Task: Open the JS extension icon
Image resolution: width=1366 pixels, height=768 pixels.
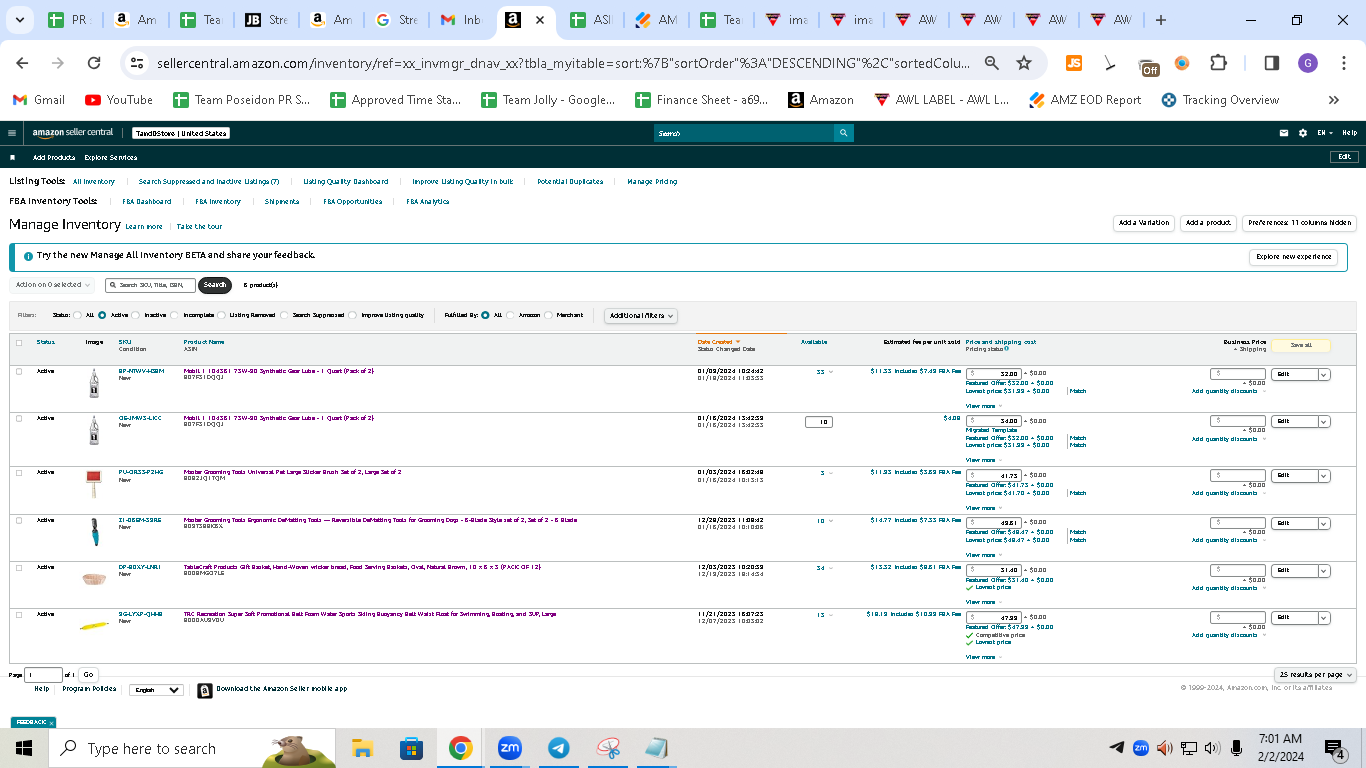Action: point(1074,63)
